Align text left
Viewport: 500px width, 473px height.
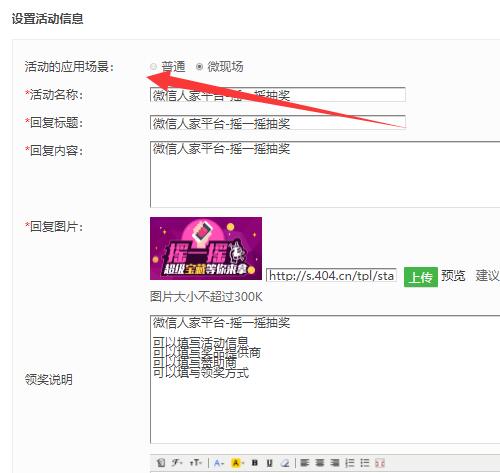click(304, 463)
